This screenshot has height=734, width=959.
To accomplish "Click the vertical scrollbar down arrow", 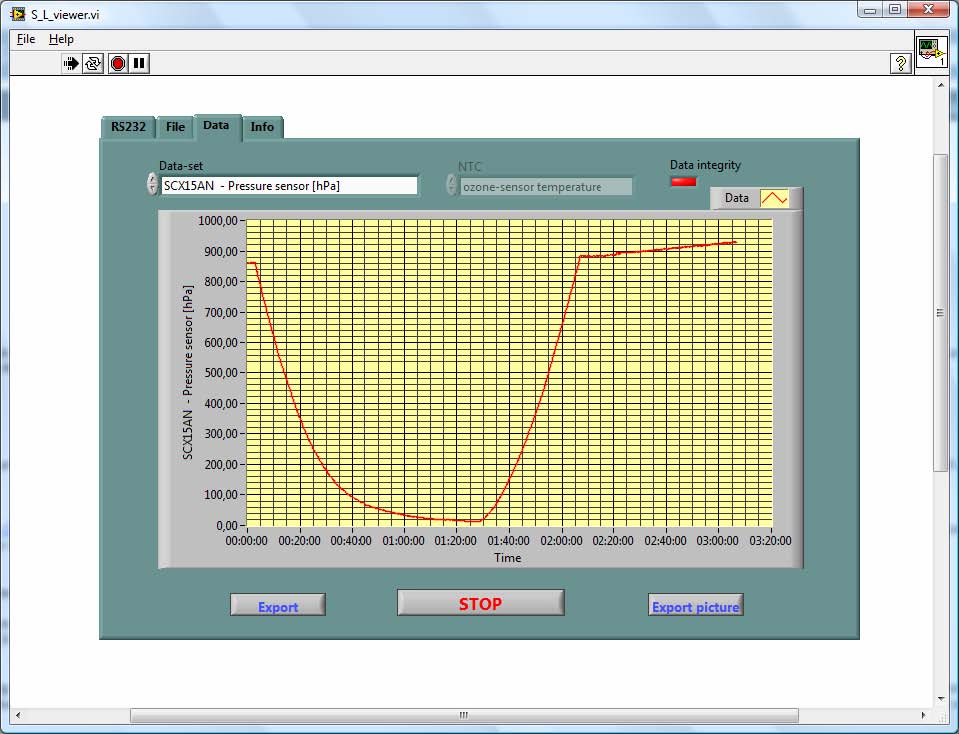I will click(941, 699).
